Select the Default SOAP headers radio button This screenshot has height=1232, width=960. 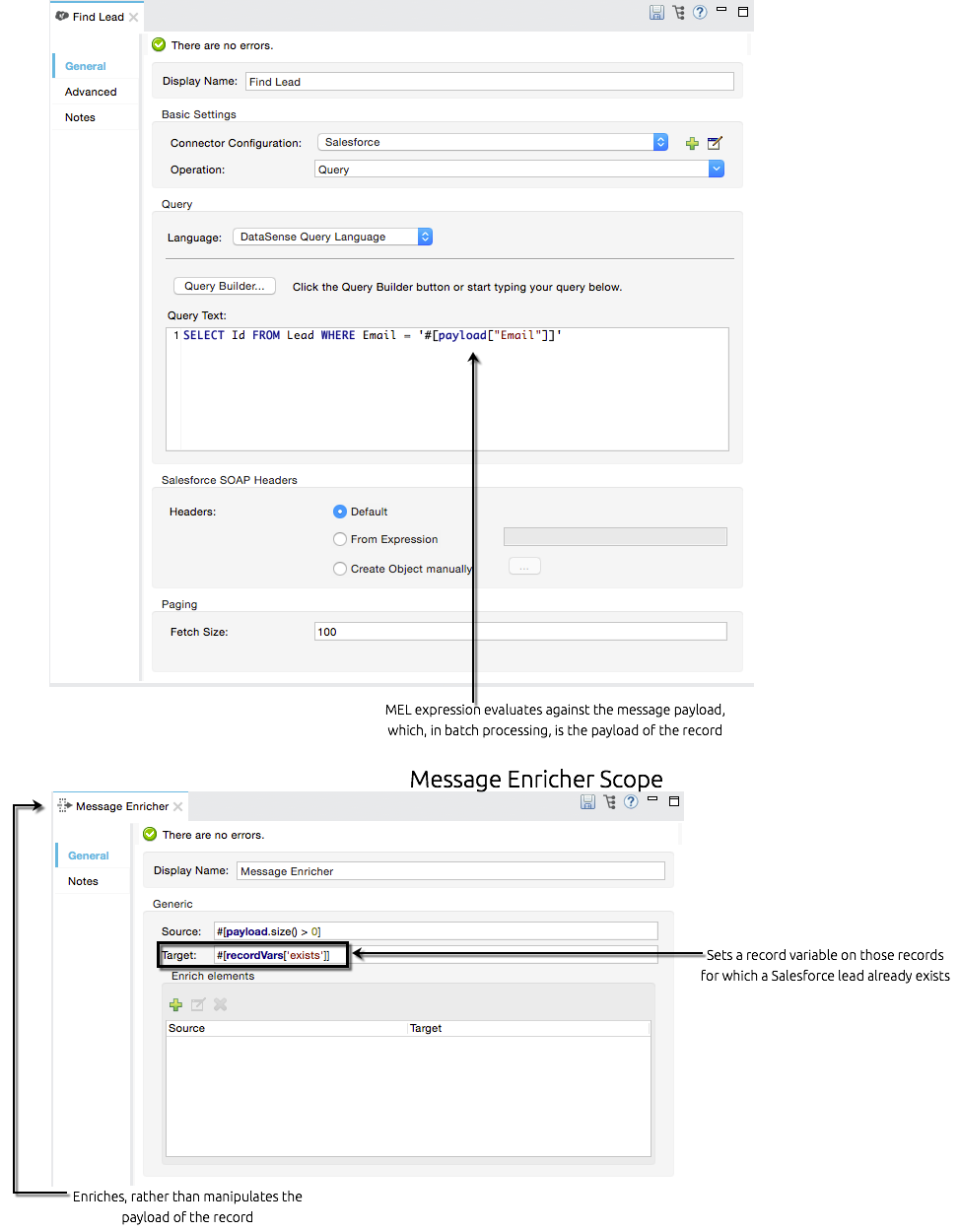click(x=339, y=512)
